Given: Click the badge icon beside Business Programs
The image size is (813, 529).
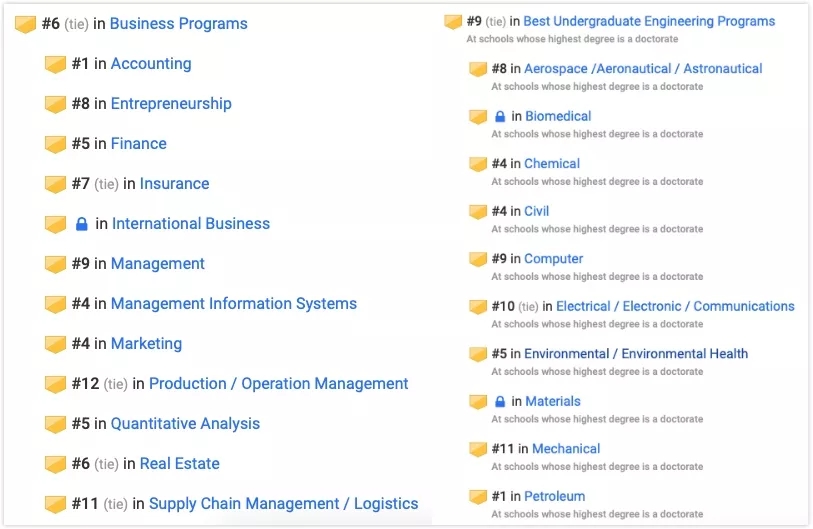Looking at the screenshot, I should coord(26,24).
